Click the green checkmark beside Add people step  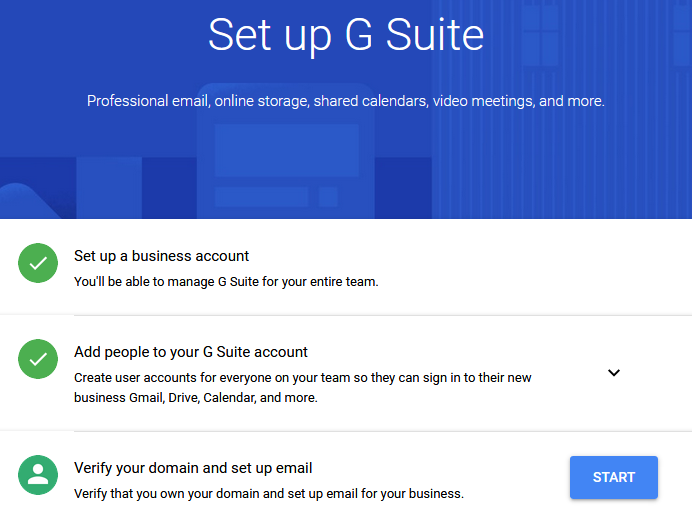(38, 359)
